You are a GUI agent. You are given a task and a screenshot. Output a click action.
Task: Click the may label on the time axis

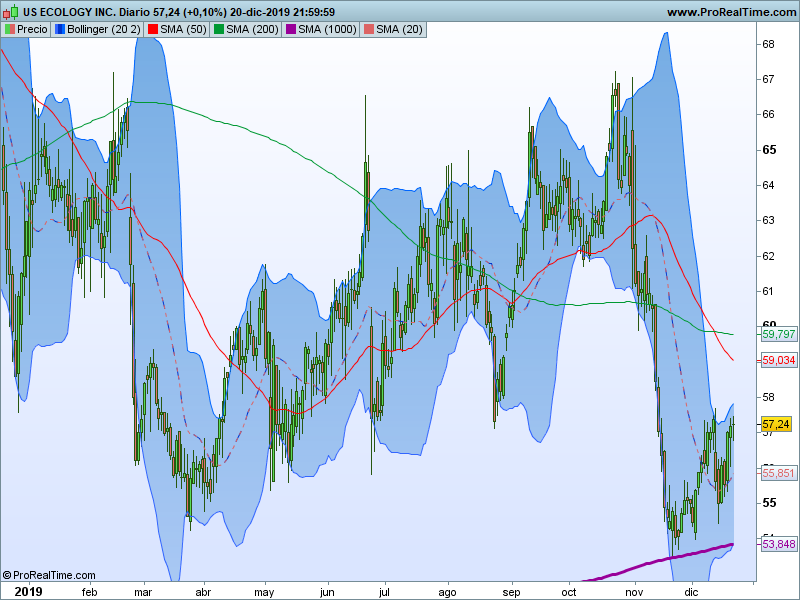[x=264, y=592]
